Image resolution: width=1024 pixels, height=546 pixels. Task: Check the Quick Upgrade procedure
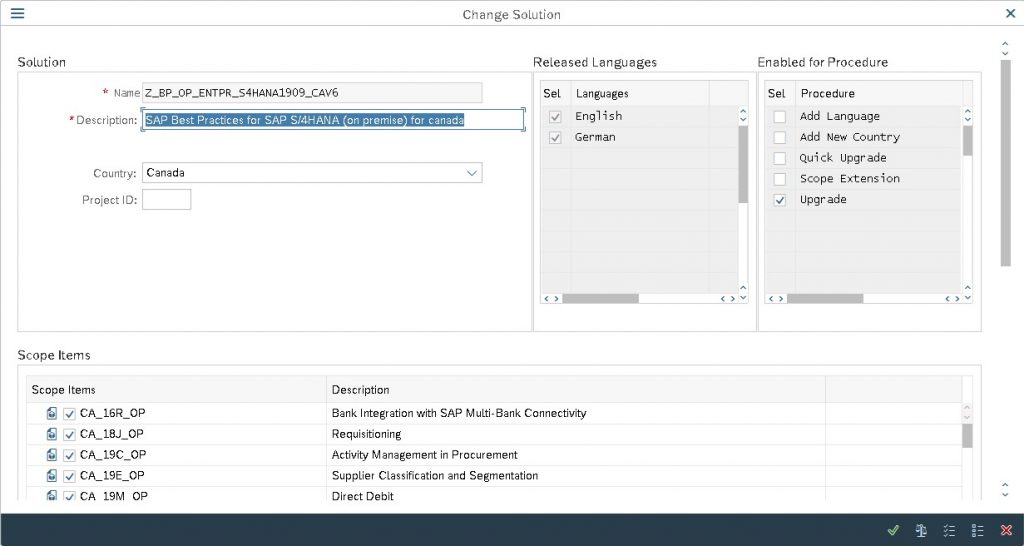[x=780, y=159]
